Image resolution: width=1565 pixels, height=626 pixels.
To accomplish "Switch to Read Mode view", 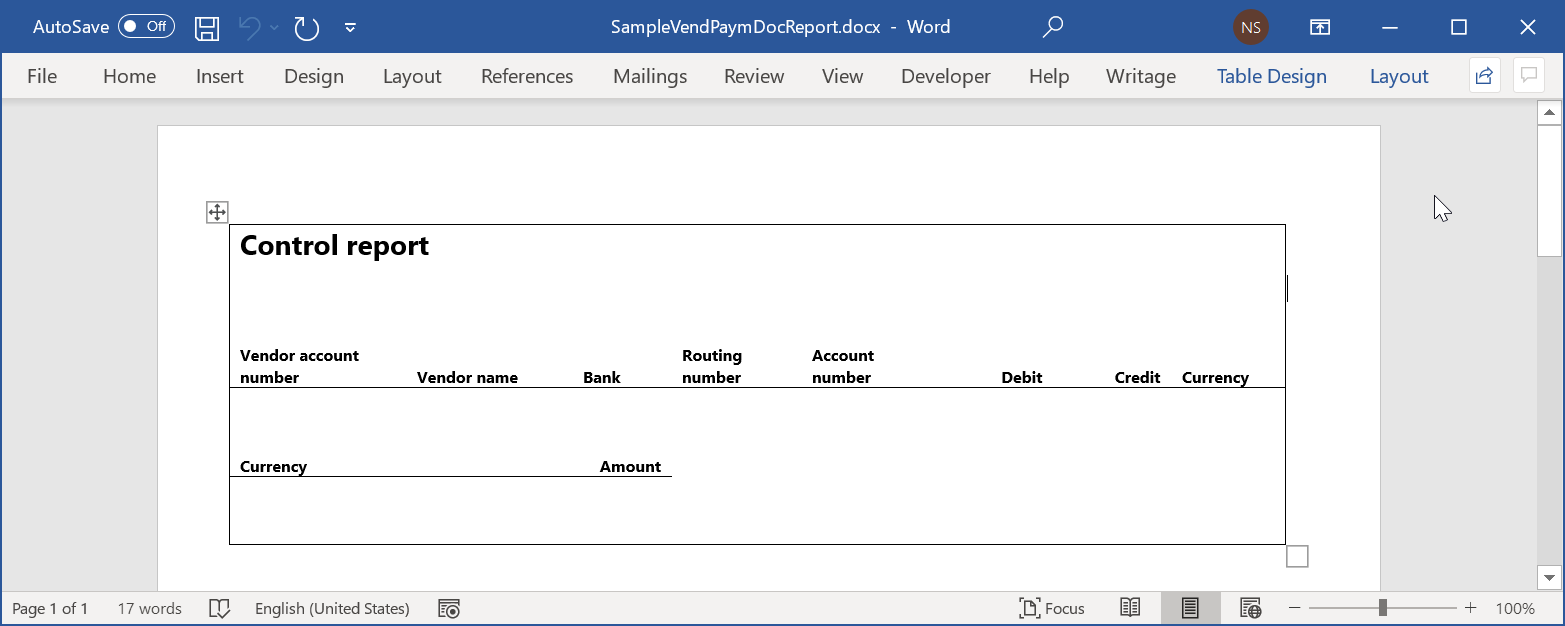I will tap(1130, 608).
